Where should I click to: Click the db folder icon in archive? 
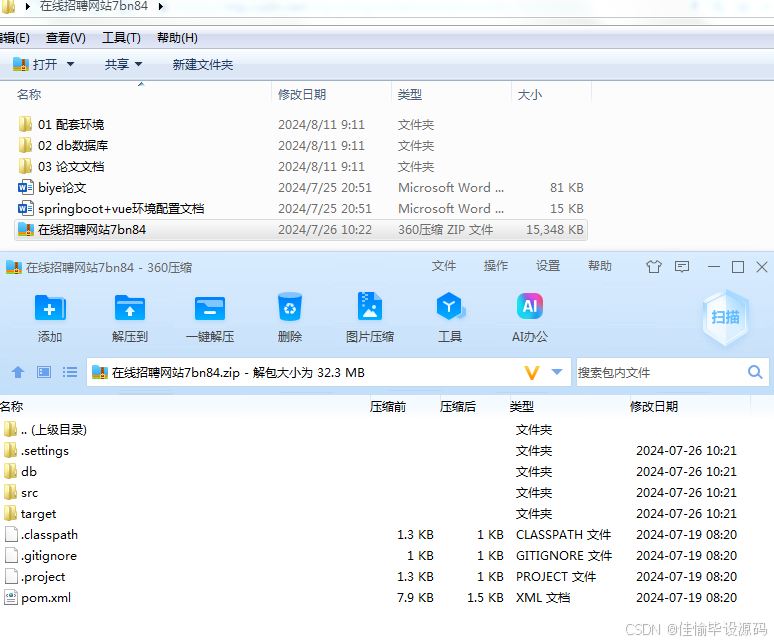point(10,472)
